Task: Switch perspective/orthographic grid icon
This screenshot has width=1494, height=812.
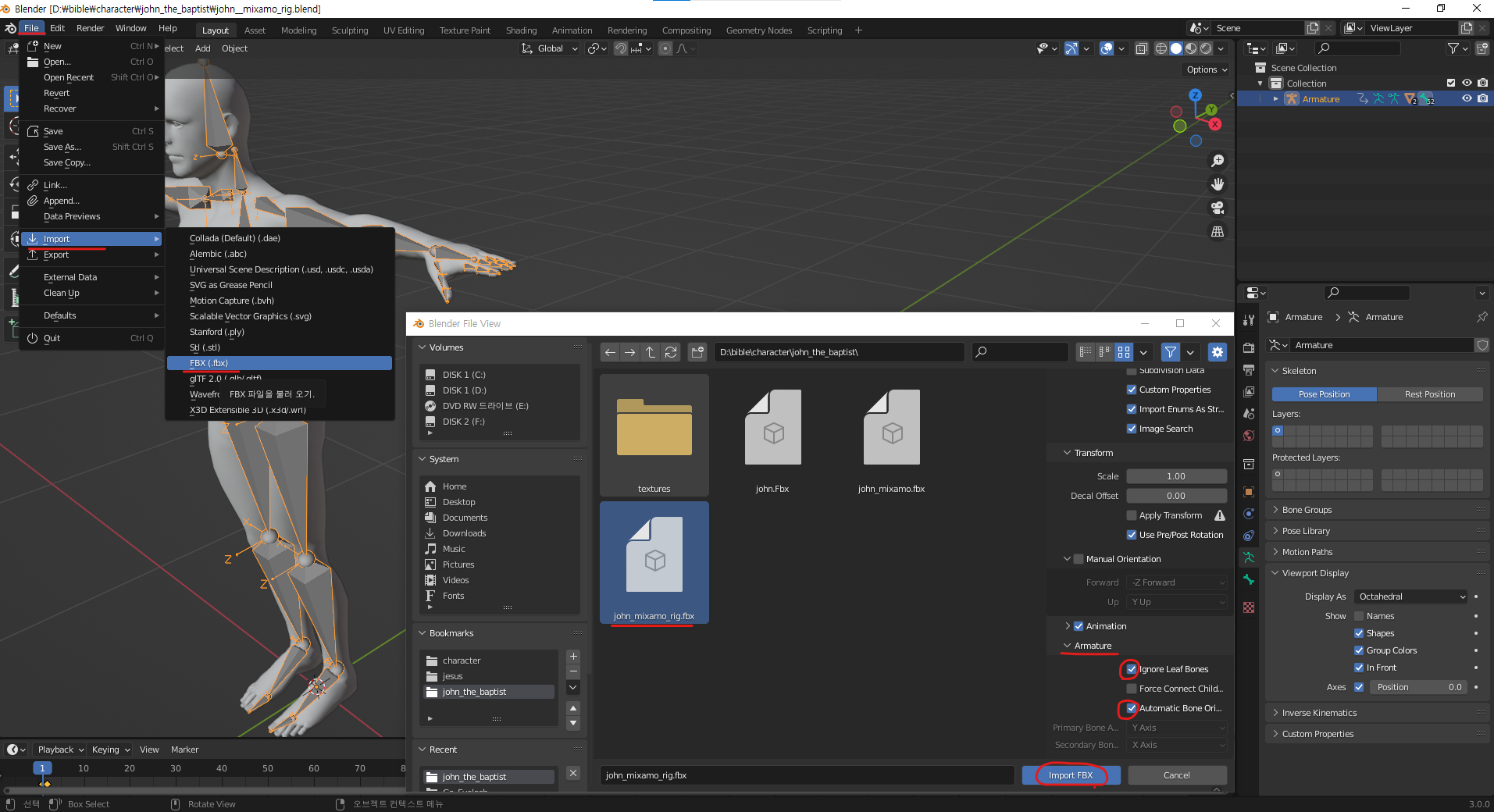Action: pyautogui.click(x=1217, y=231)
